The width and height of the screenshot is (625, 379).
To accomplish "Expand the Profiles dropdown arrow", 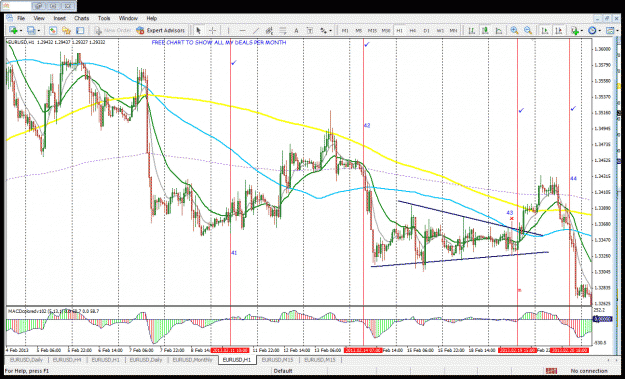I will pyautogui.click(x=39, y=31).
